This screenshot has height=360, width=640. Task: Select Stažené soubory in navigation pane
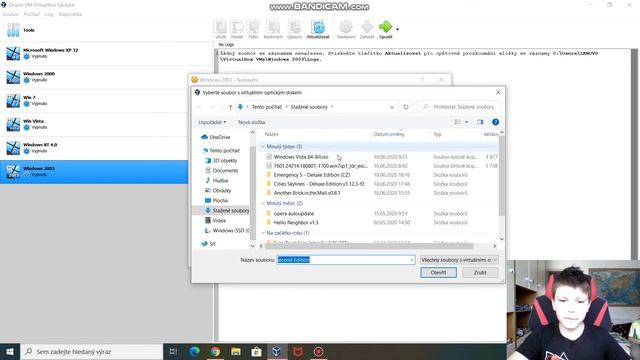[227, 211]
